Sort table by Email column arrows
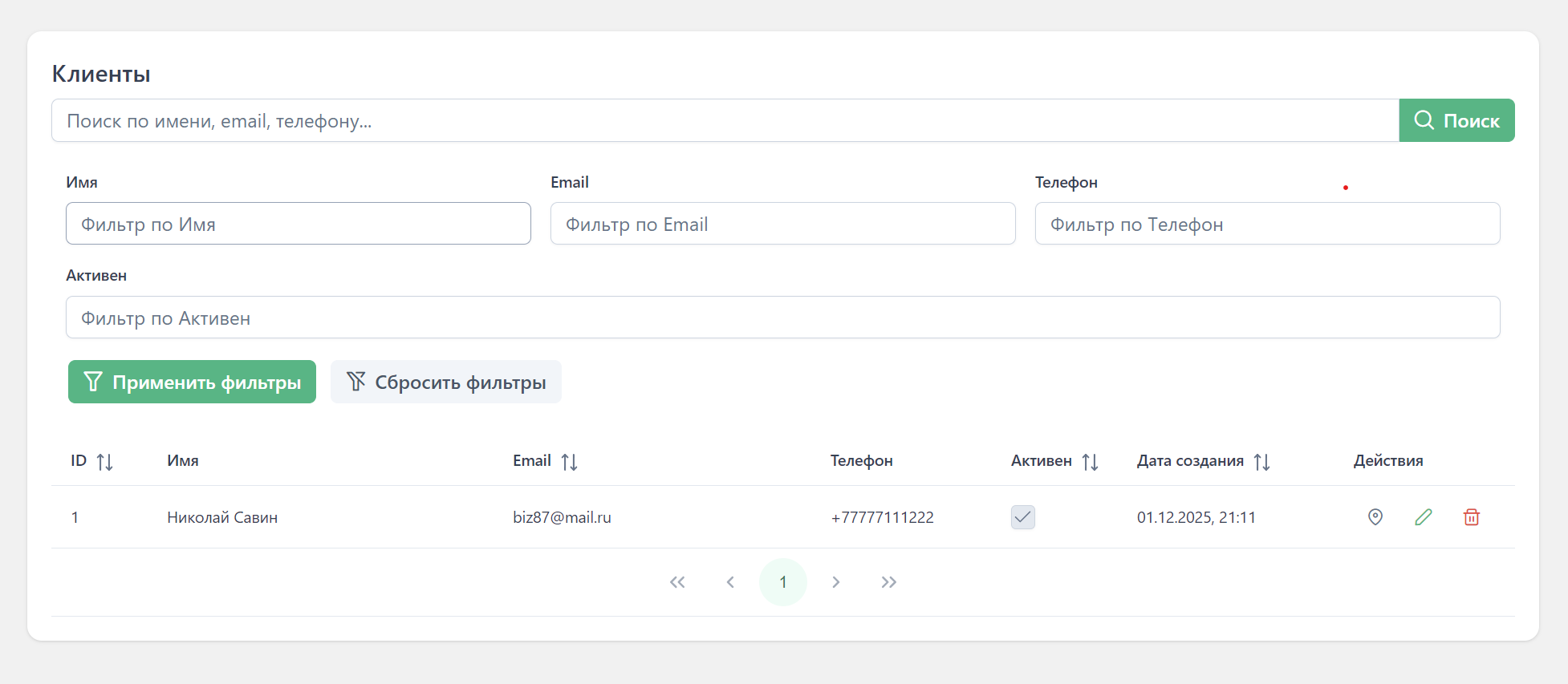Viewport: 1568px width, 684px height. tap(569, 462)
